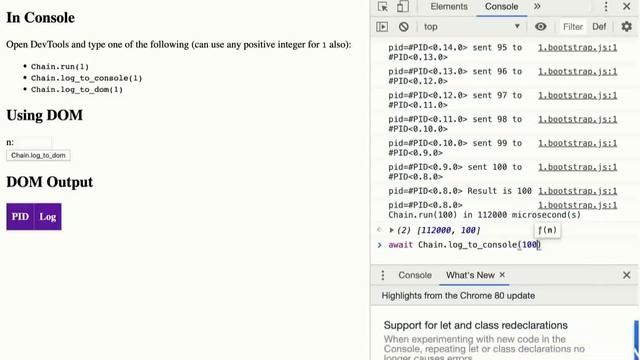Activate the inspect element picker icon
The width and height of the screenshot is (640, 360).
click(383, 7)
